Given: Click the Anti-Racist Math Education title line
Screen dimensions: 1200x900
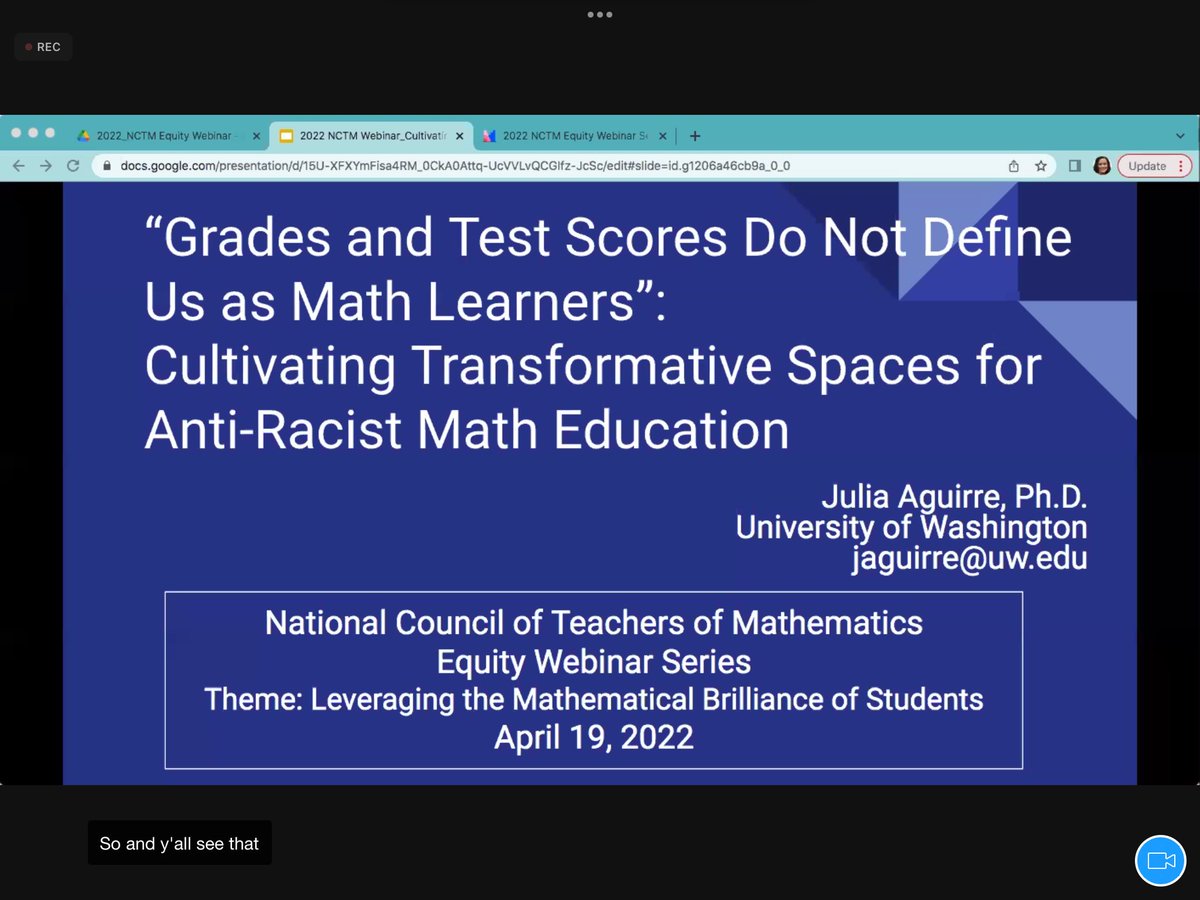Looking at the screenshot, I should (x=467, y=430).
